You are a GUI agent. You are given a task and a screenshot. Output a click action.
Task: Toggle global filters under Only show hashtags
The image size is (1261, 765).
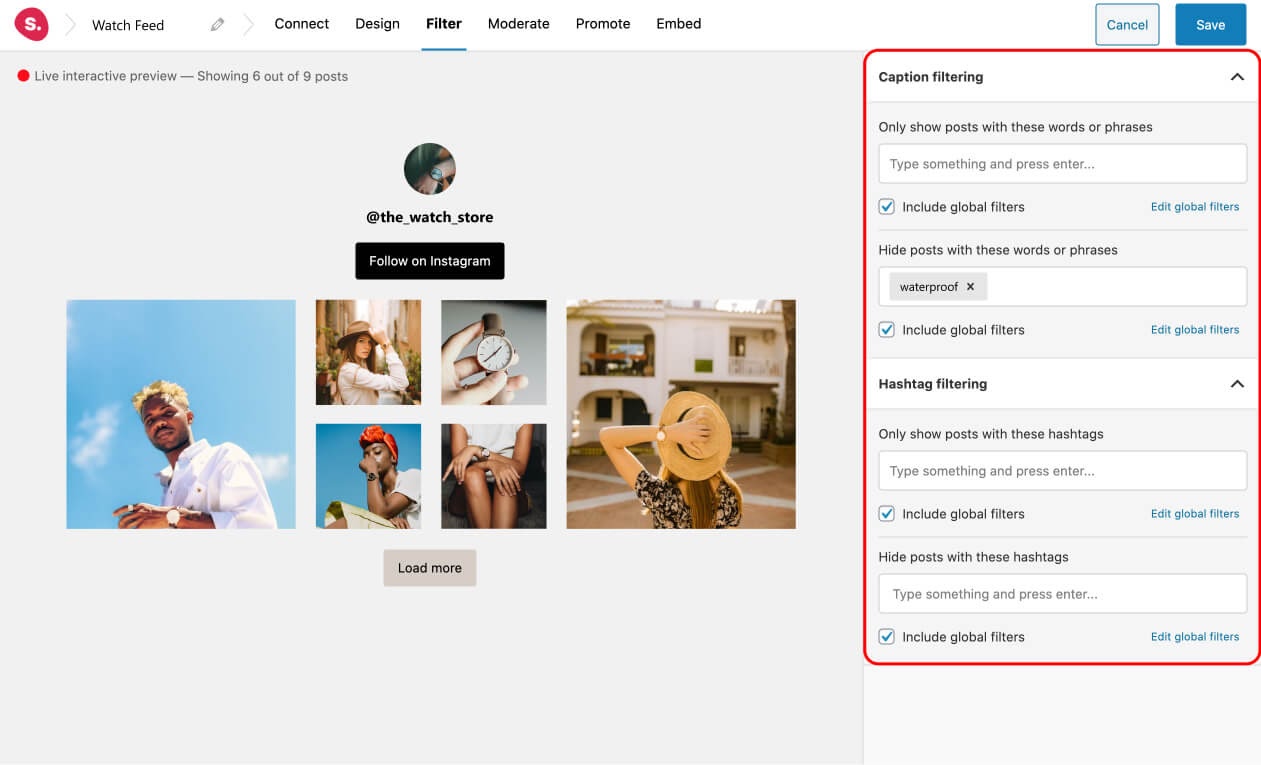click(x=886, y=514)
